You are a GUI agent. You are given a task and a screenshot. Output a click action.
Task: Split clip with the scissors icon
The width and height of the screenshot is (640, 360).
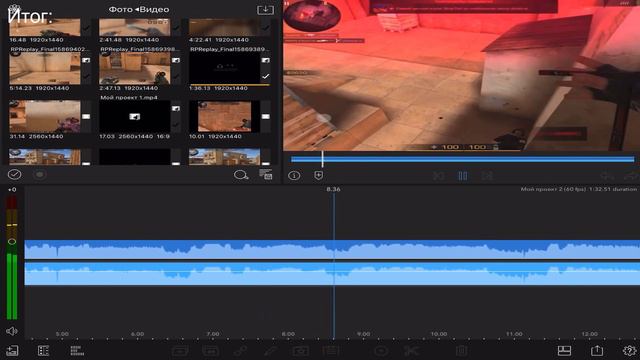pyautogui.click(x=411, y=351)
